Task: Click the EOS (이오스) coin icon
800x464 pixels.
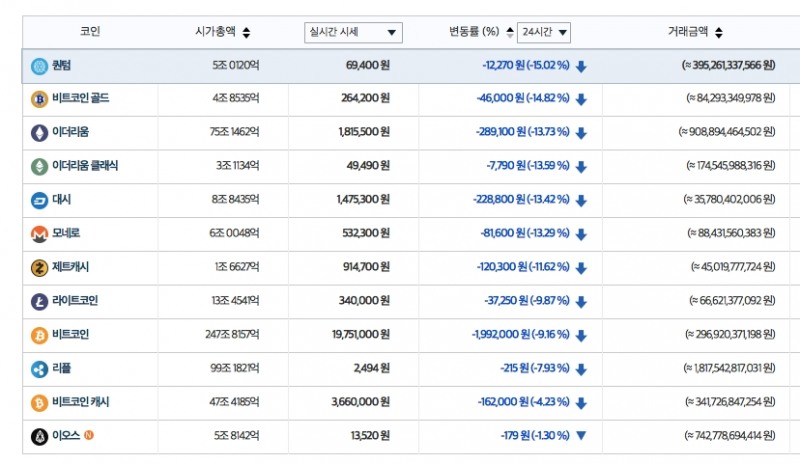Action: [x=39, y=436]
